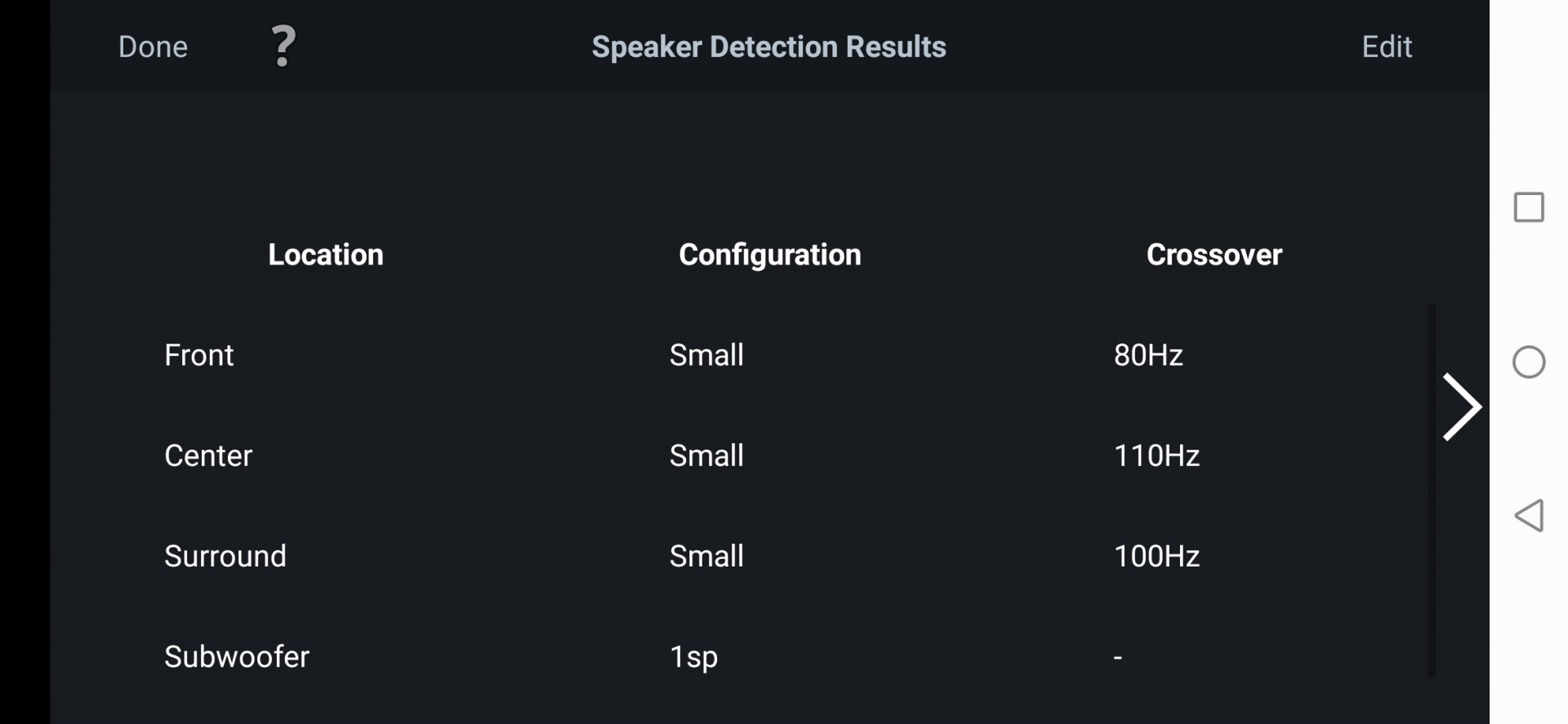The image size is (1568, 724).
Task: Tap the Center crossover value 110Hz
Action: coord(1156,455)
